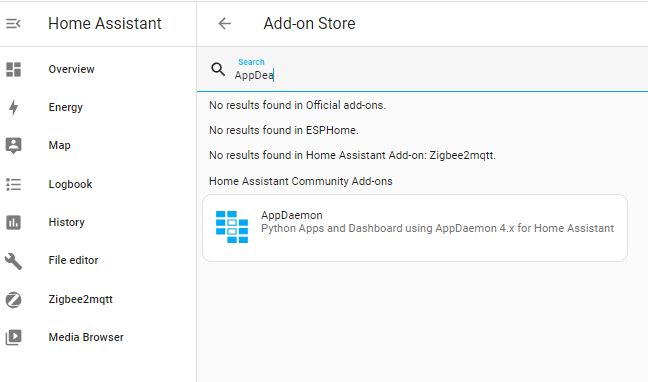
Task: Click 'Home Assistant Community Add-ons' heading
Action: (x=301, y=181)
